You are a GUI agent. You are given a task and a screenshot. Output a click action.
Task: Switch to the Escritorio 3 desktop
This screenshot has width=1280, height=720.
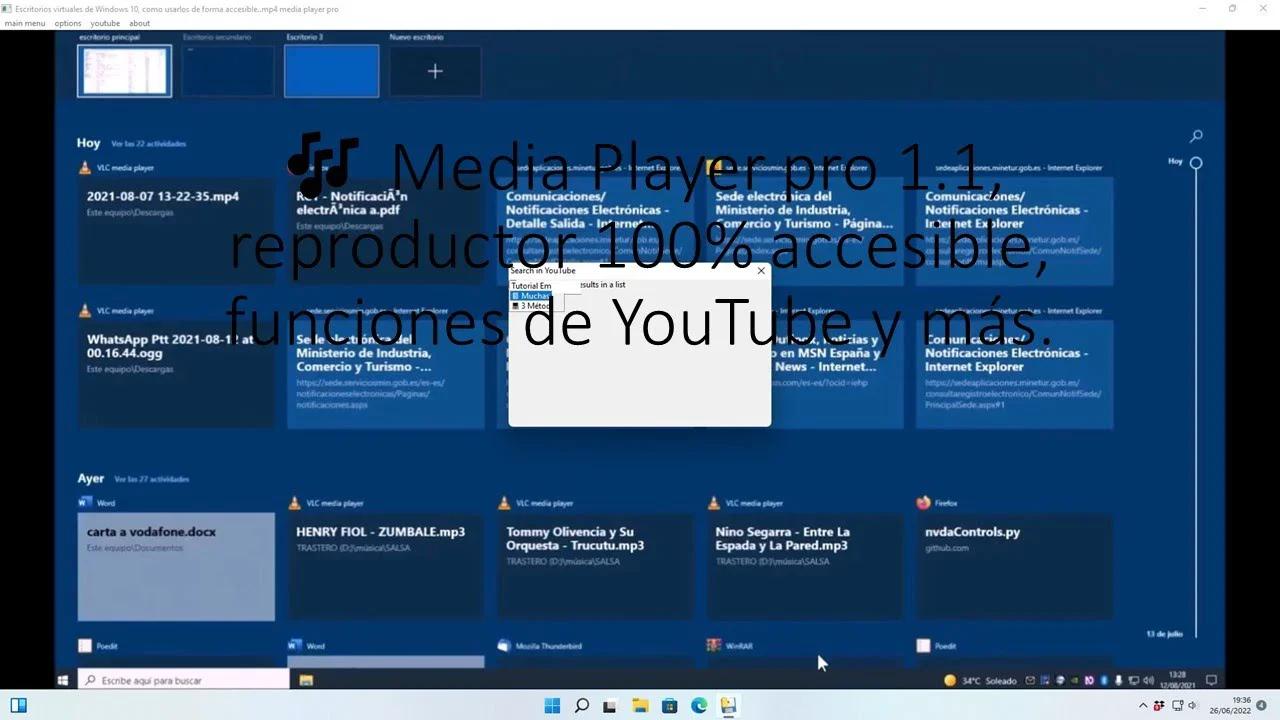[331, 70]
